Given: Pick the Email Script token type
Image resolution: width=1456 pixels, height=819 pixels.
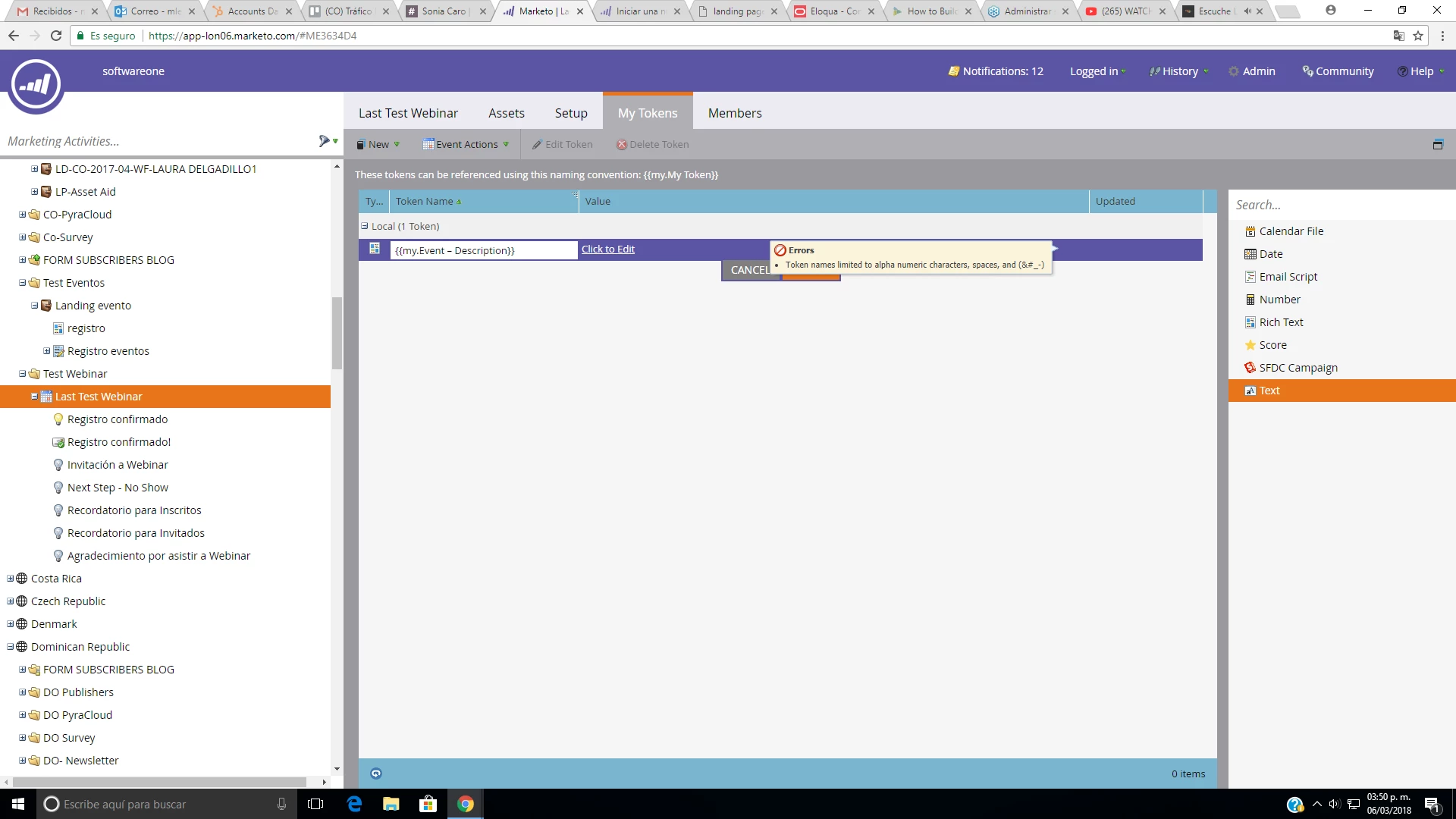Looking at the screenshot, I should click(x=1288, y=277).
